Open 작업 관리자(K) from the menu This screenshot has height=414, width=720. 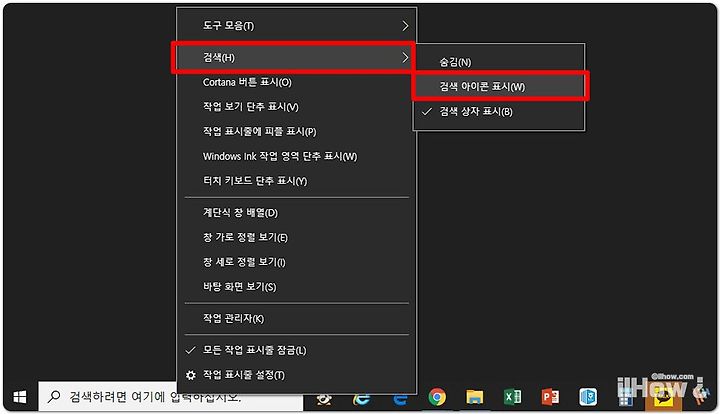(x=297, y=319)
